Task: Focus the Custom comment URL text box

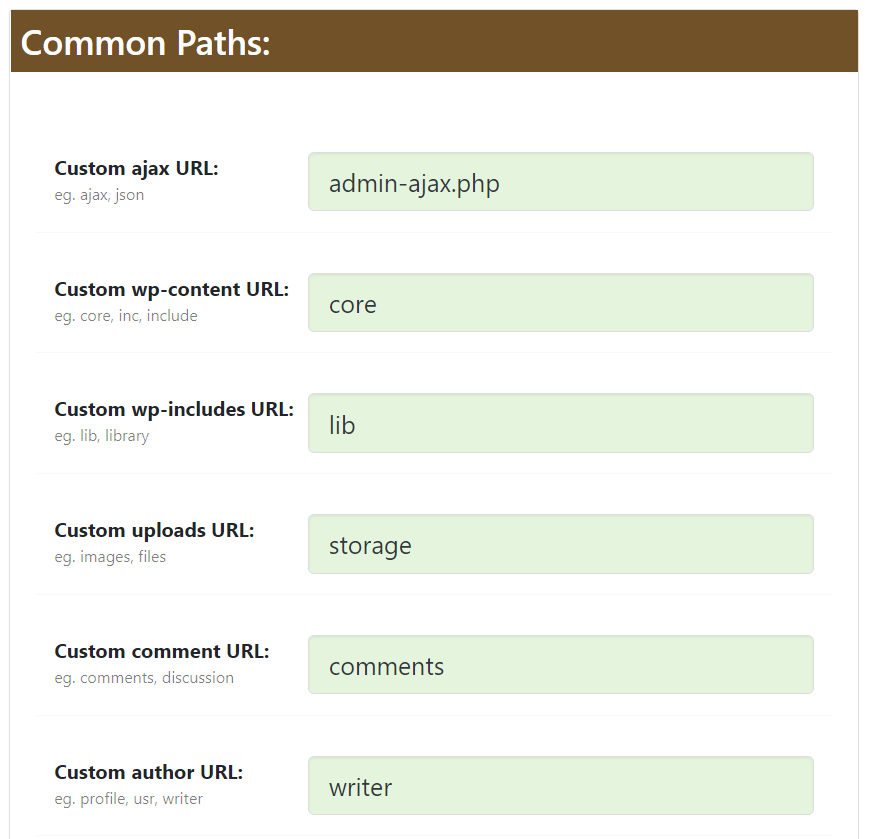Action: pos(560,665)
